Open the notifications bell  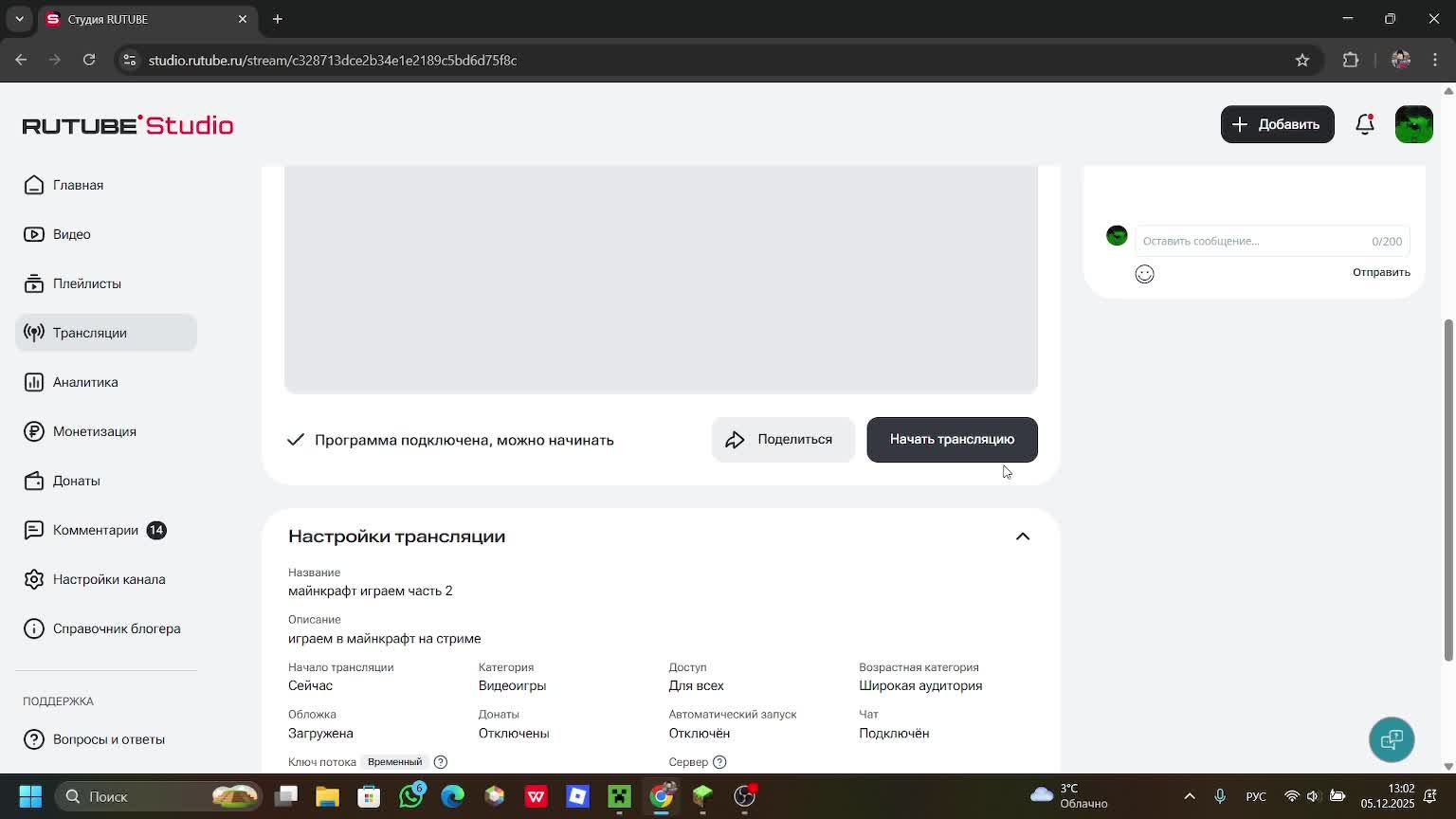coord(1365,124)
